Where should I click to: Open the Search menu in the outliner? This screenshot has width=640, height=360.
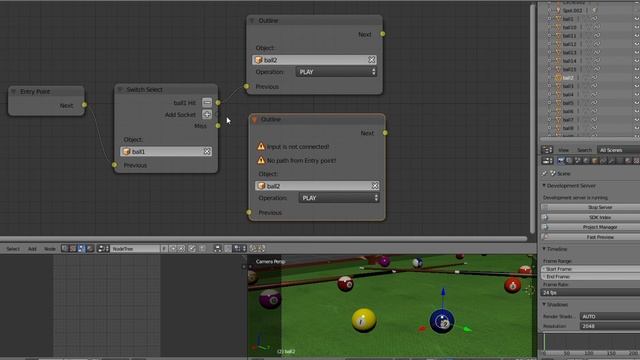coord(584,150)
